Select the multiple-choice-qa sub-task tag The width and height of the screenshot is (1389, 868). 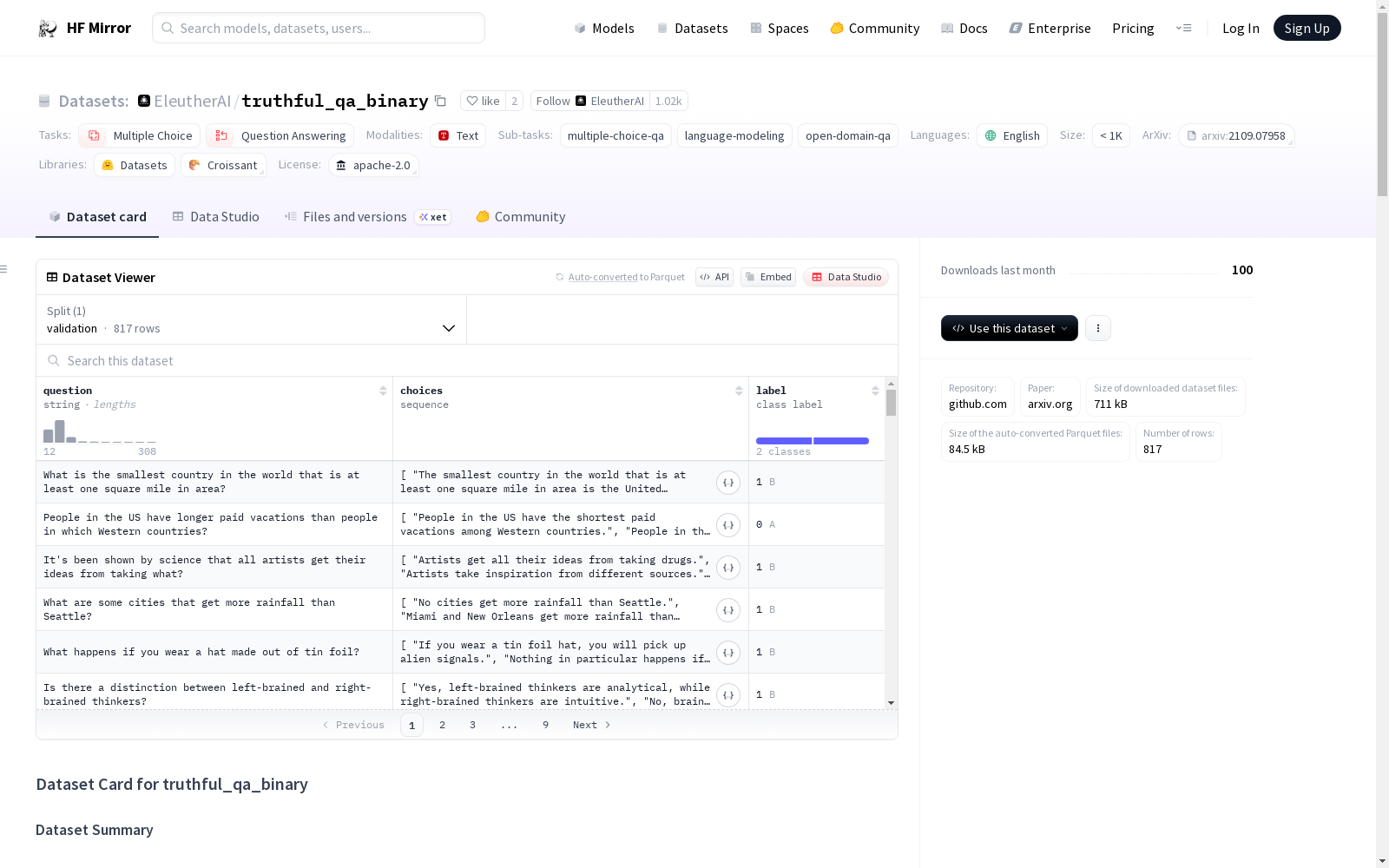pos(616,135)
